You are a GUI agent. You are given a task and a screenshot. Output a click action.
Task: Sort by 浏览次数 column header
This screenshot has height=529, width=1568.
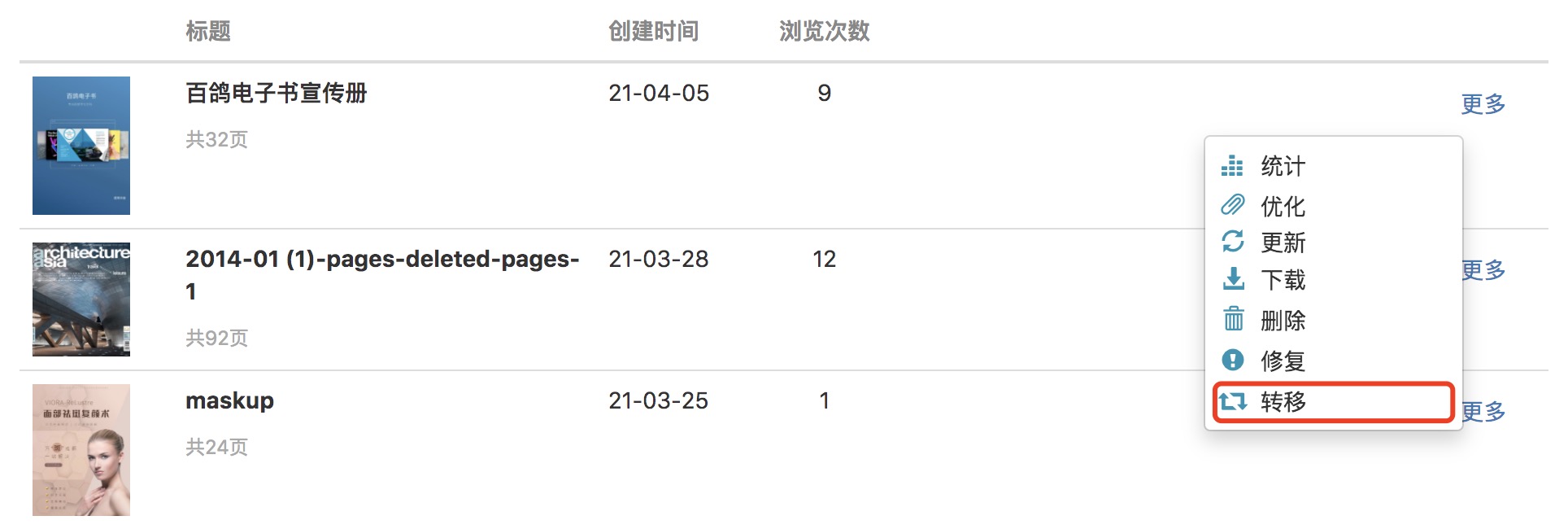click(824, 32)
